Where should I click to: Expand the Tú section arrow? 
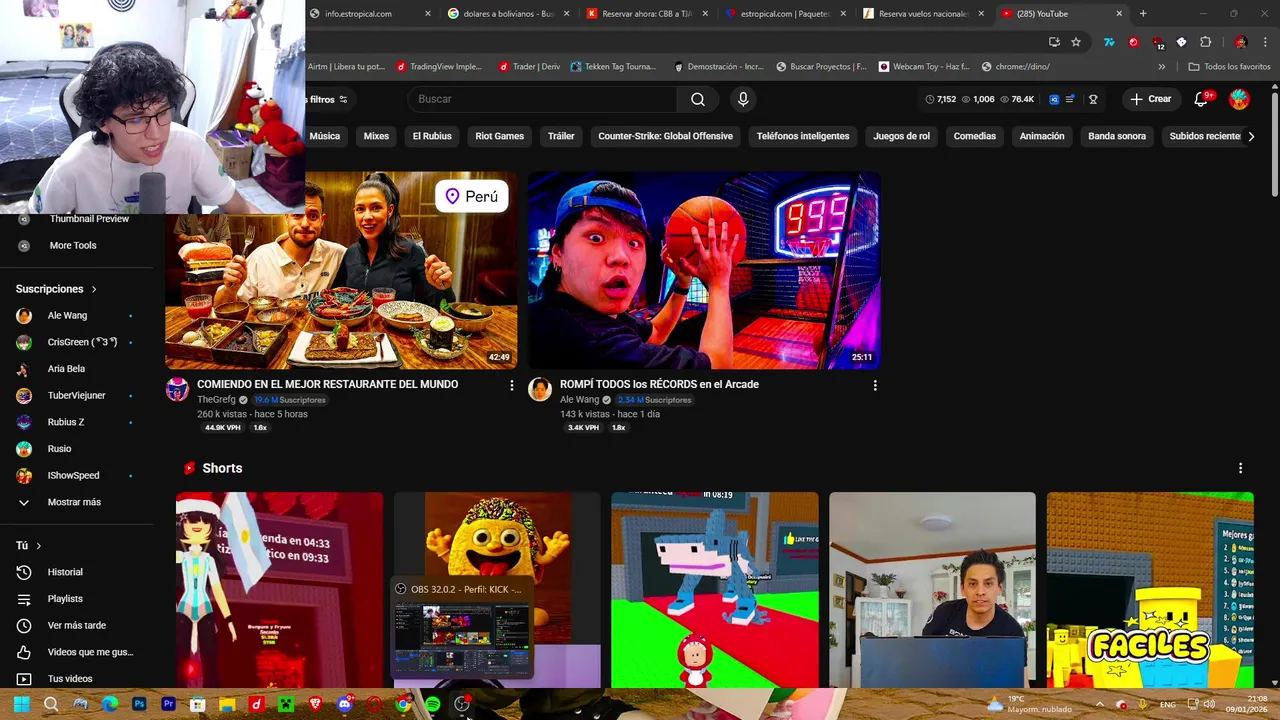click(x=38, y=546)
